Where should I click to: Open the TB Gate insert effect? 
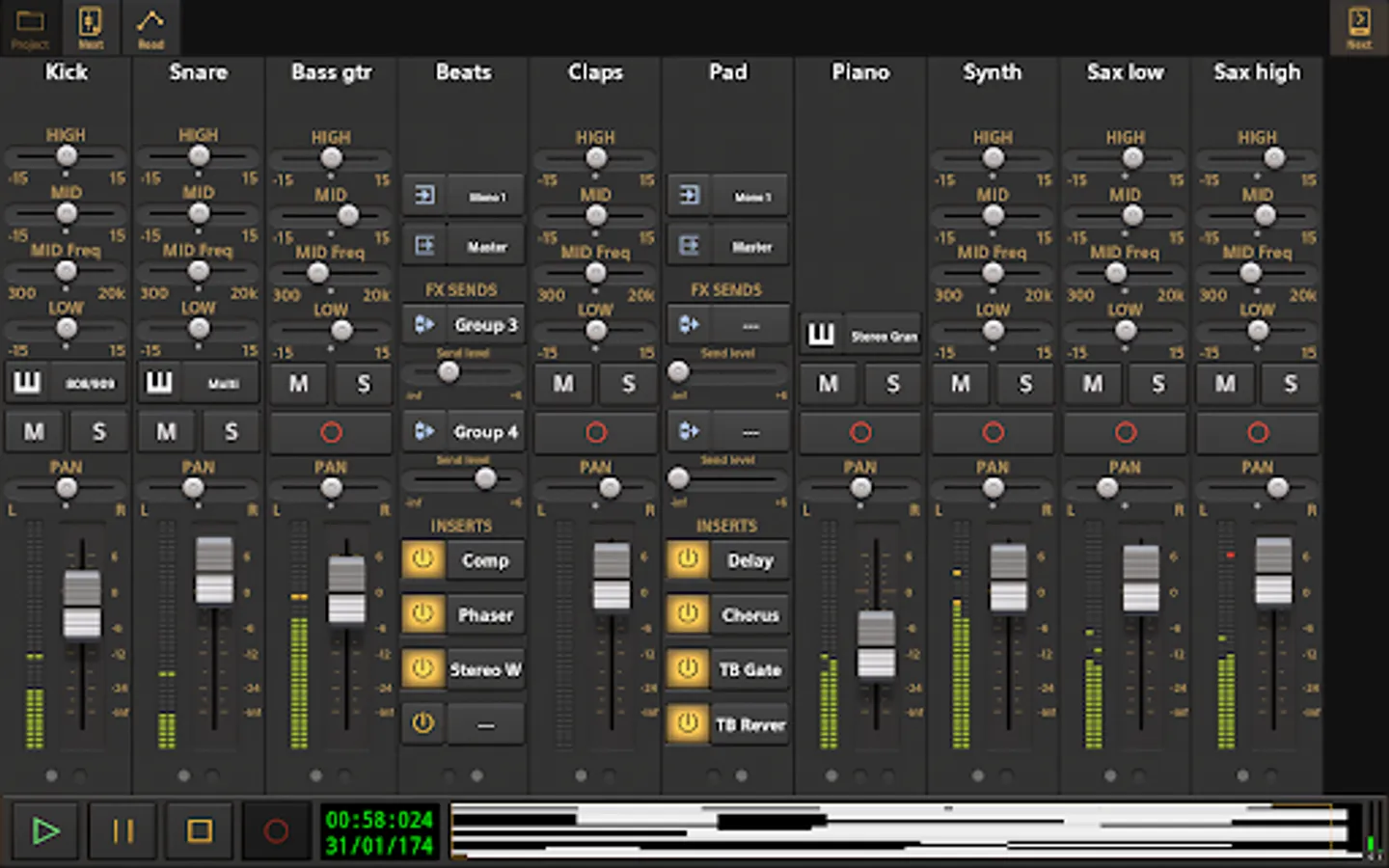[x=749, y=668]
